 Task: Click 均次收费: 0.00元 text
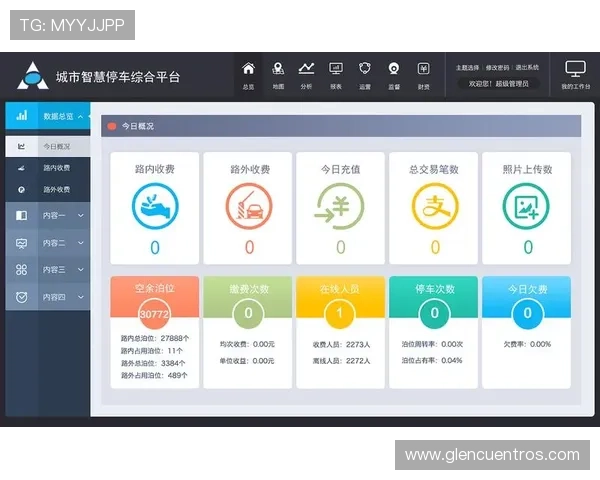pyautogui.click(x=247, y=344)
